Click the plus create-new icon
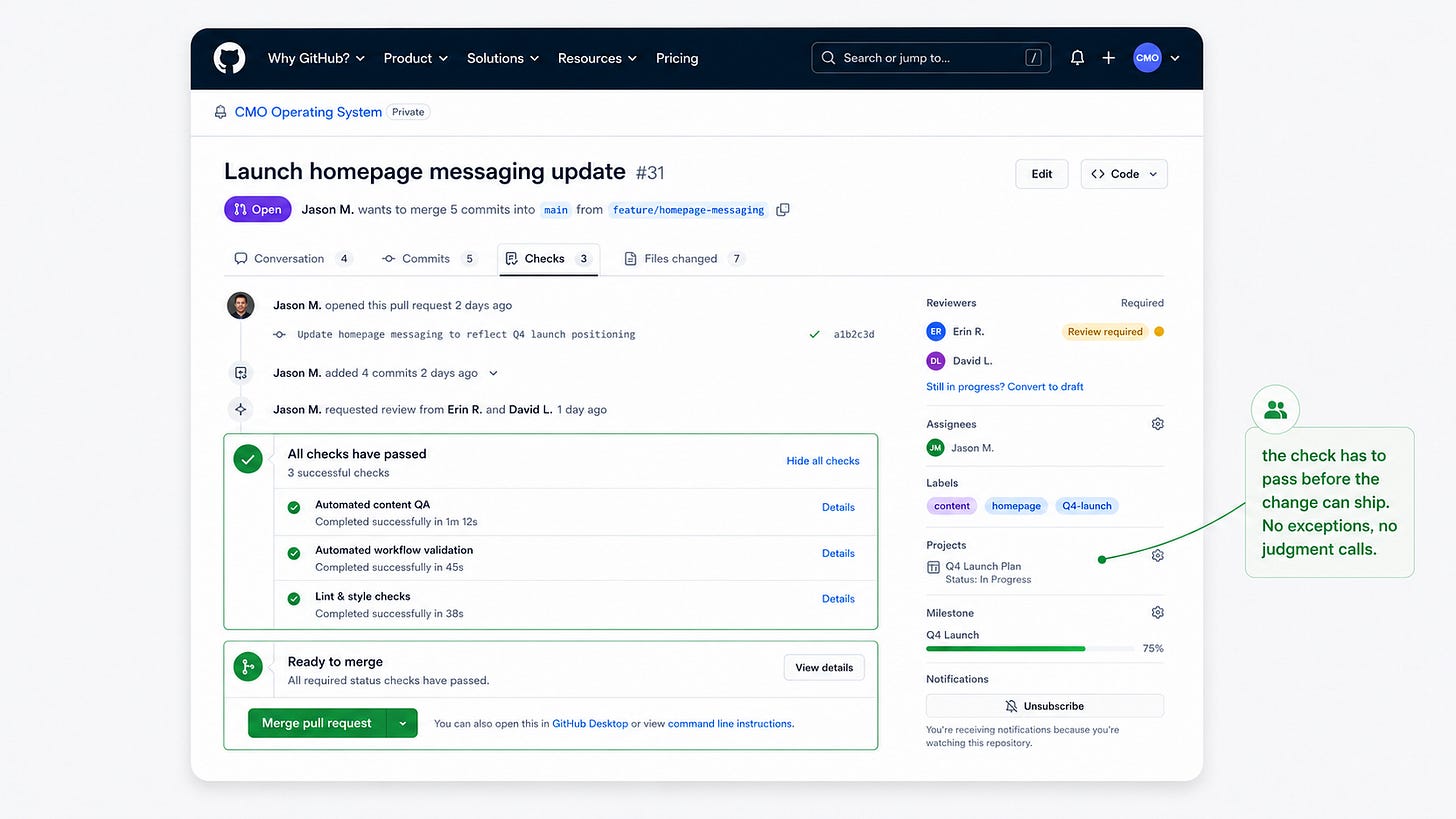Image resolution: width=1456 pixels, height=819 pixels. pyautogui.click(x=1108, y=58)
